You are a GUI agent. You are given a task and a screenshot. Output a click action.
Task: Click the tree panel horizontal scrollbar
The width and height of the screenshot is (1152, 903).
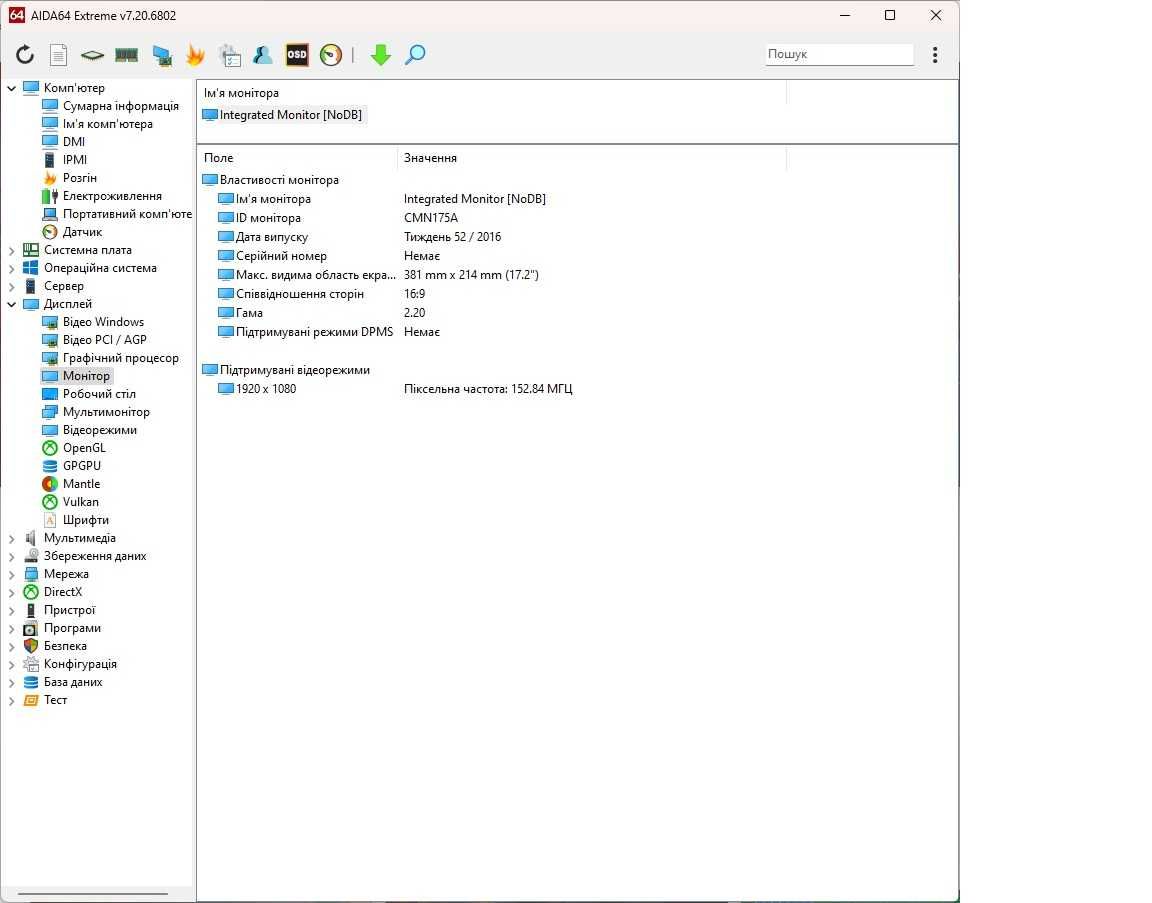coord(93,893)
